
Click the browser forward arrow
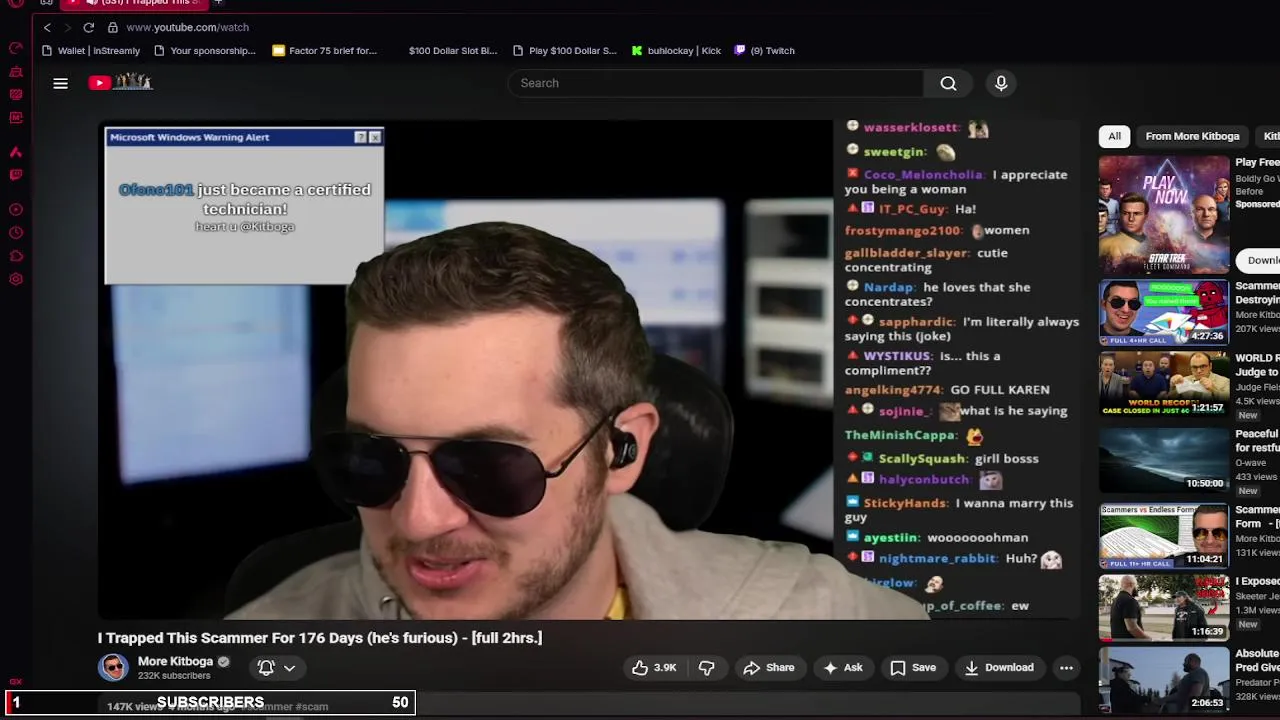(67, 27)
